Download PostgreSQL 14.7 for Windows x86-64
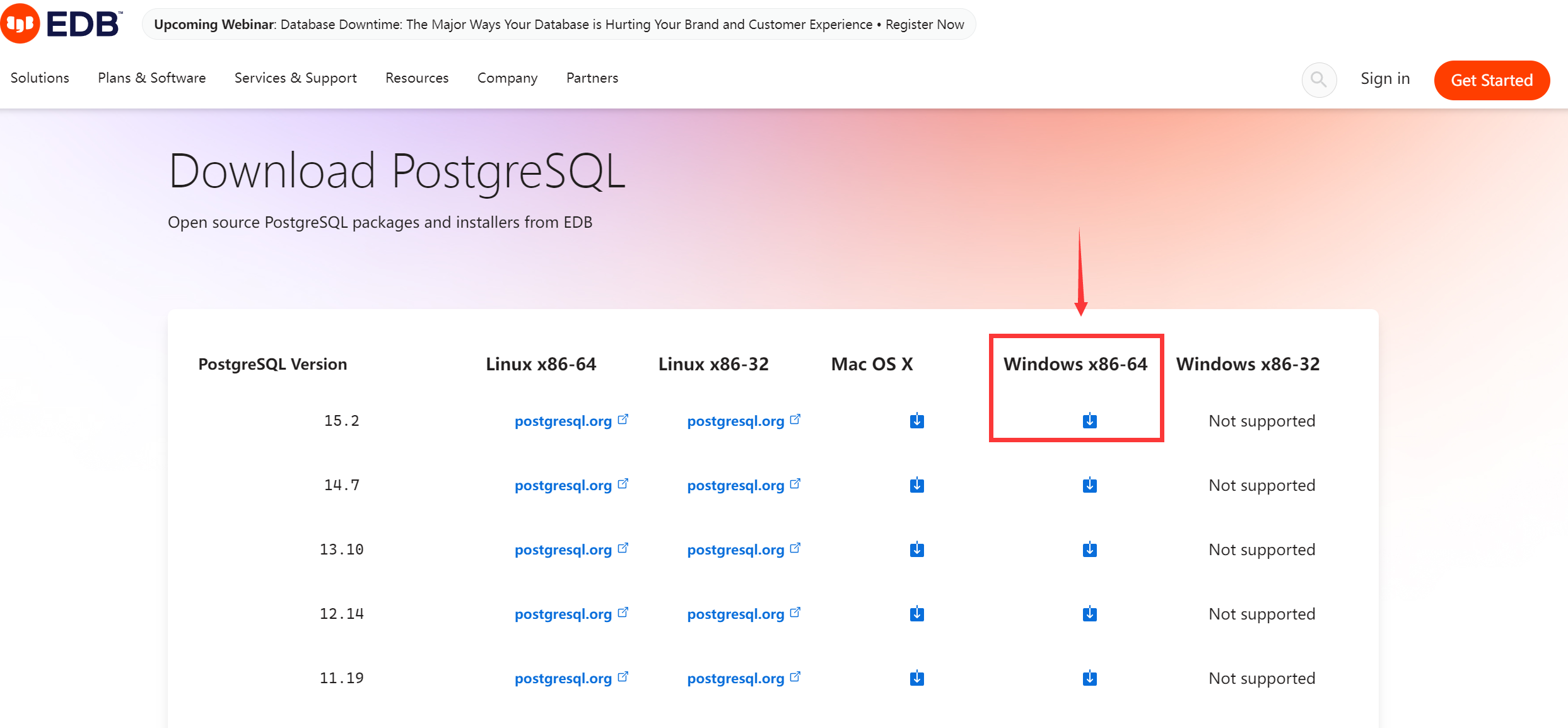1568x728 pixels. [x=1089, y=485]
